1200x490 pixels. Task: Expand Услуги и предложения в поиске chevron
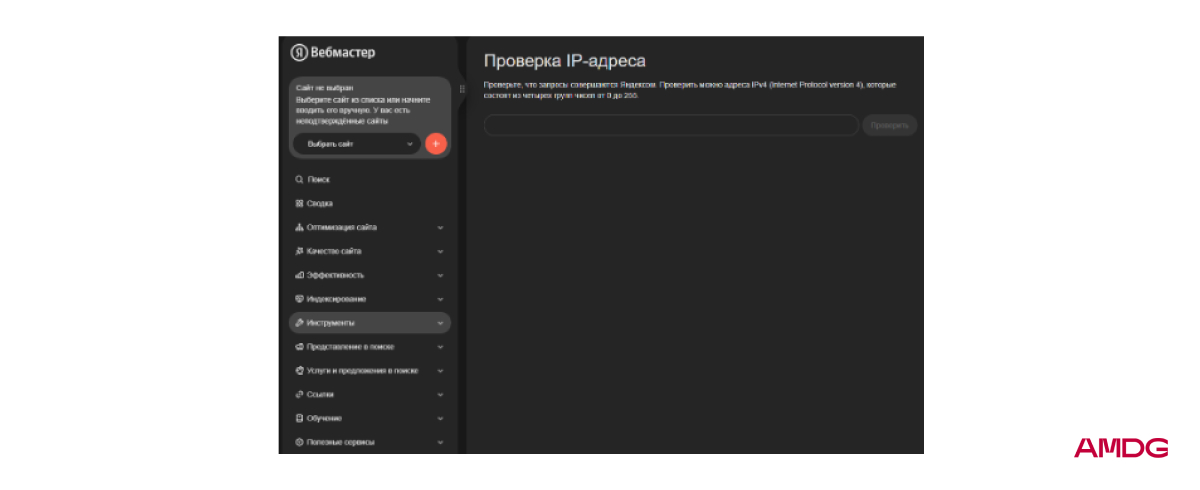coord(440,371)
